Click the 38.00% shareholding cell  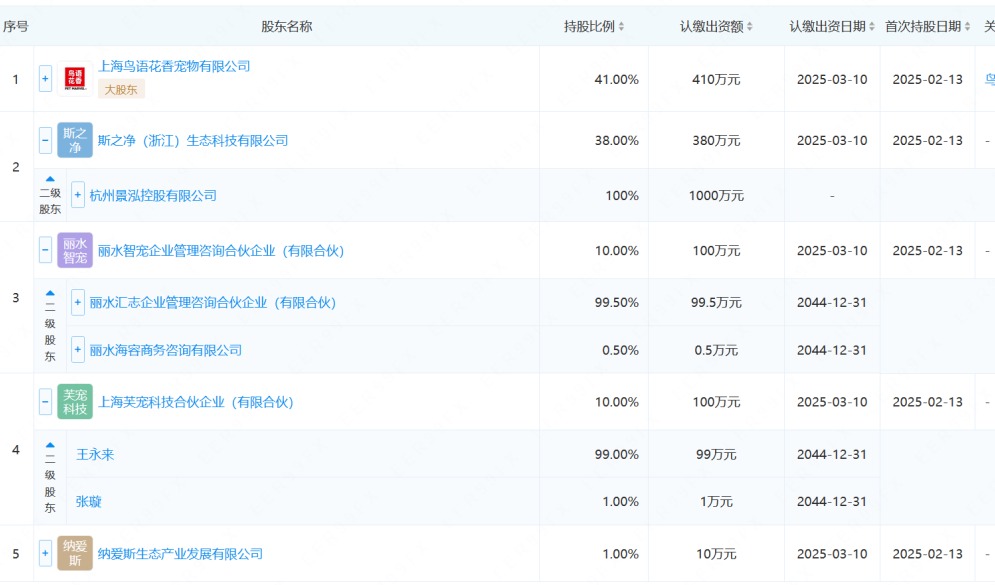coord(616,140)
